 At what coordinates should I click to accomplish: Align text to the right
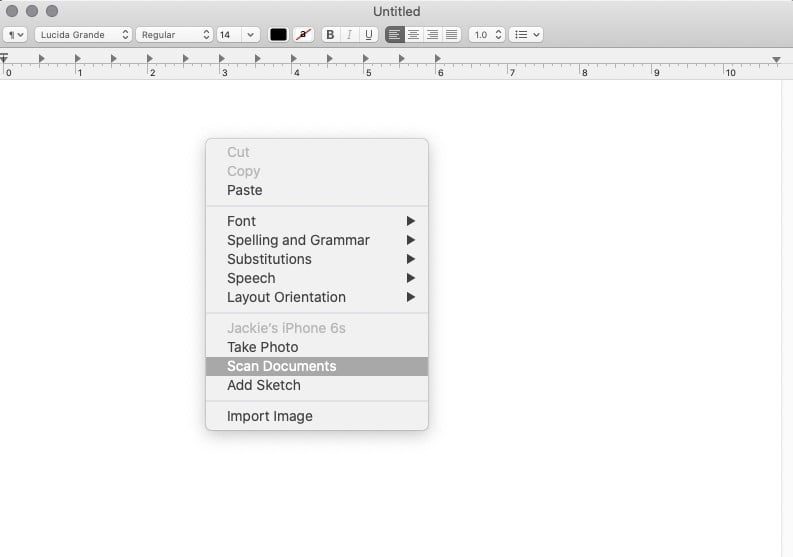pyautogui.click(x=432, y=34)
